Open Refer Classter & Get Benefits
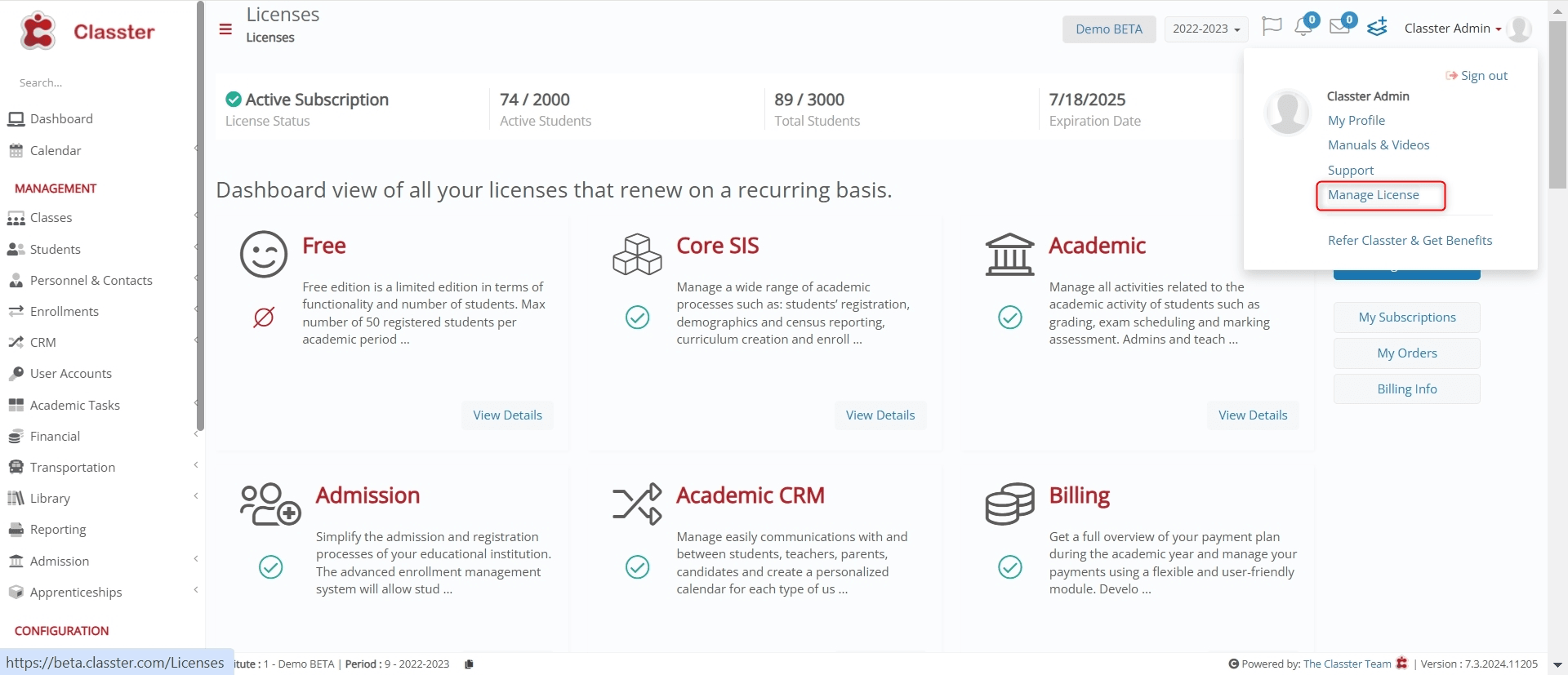 (1410, 241)
